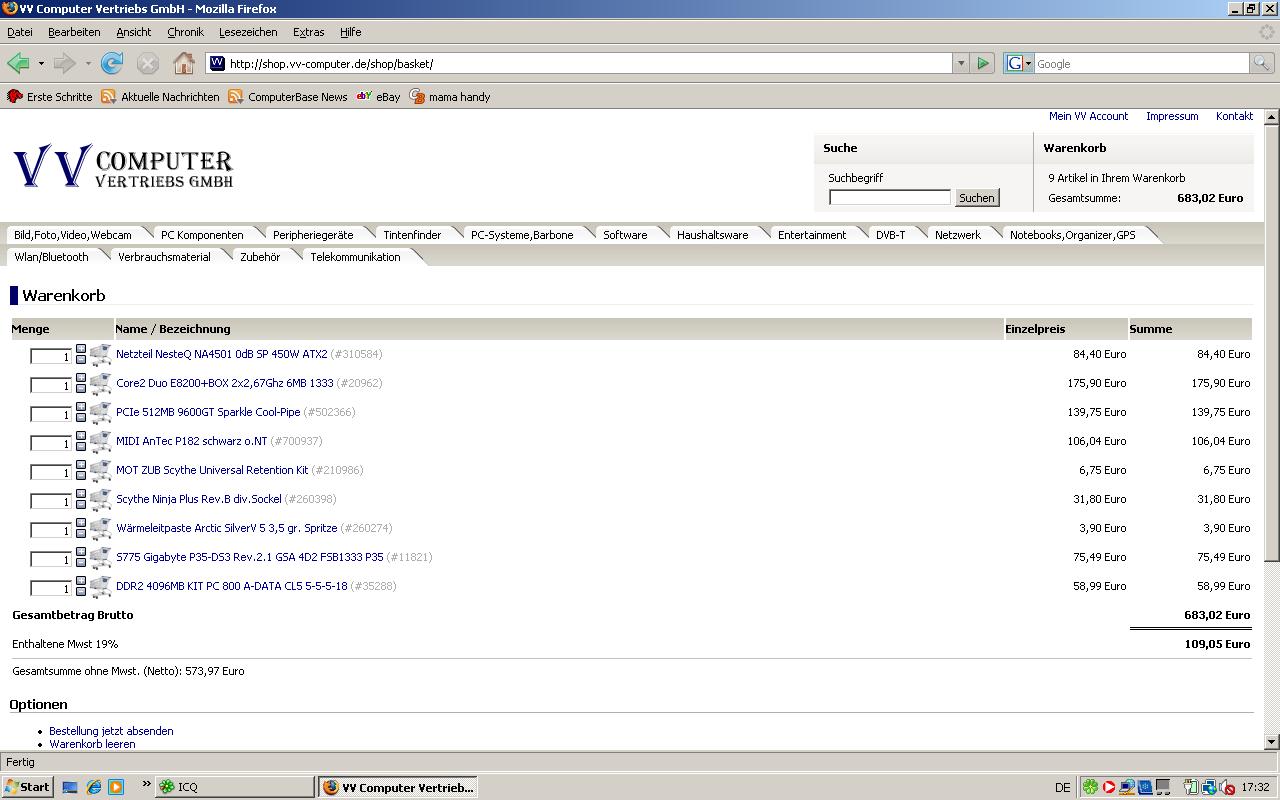Click the cart icon for Scythe Ninja Plus

100,500
